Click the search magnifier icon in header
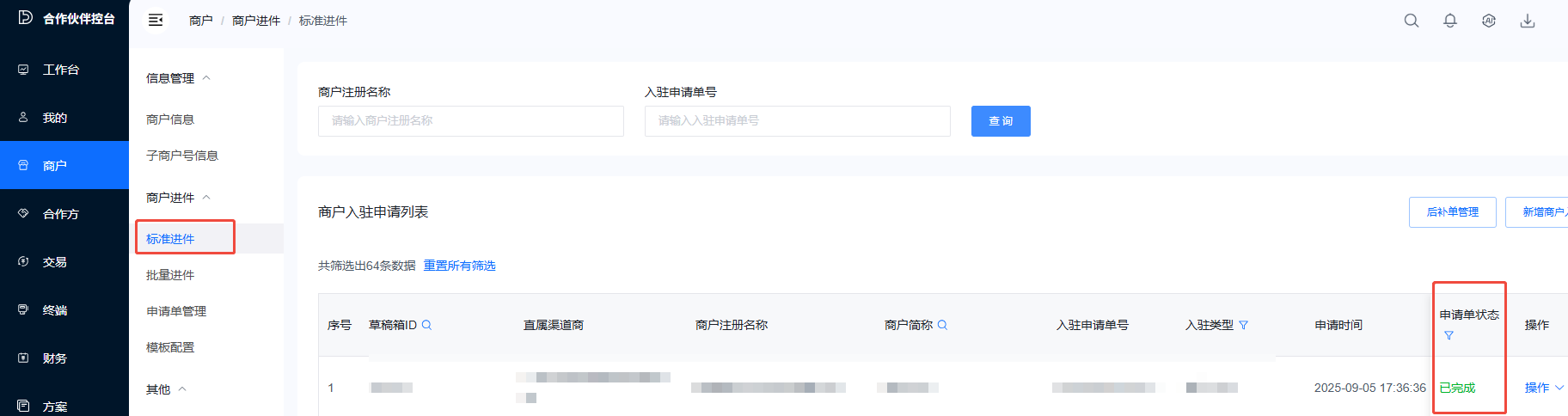The width and height of the screenshot is (1568, 416). click(x=1412, y=21)
